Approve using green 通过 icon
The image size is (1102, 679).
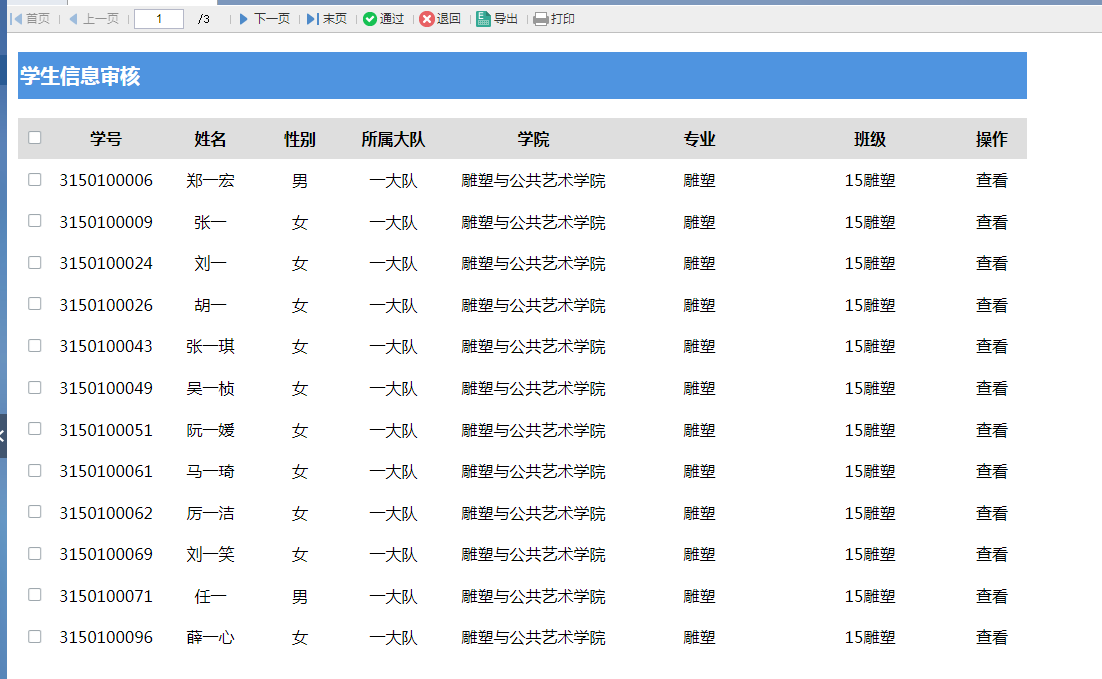pos(370,19)
